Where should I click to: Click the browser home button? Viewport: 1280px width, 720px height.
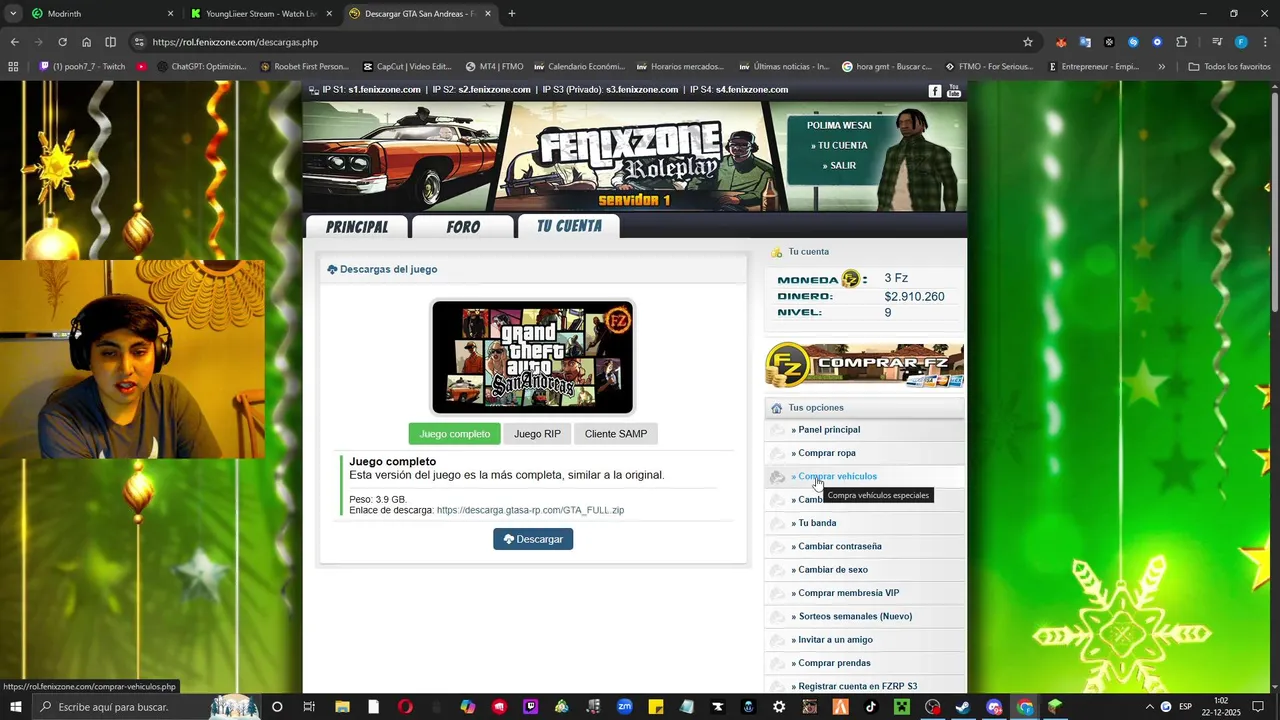tap(87, 42)
